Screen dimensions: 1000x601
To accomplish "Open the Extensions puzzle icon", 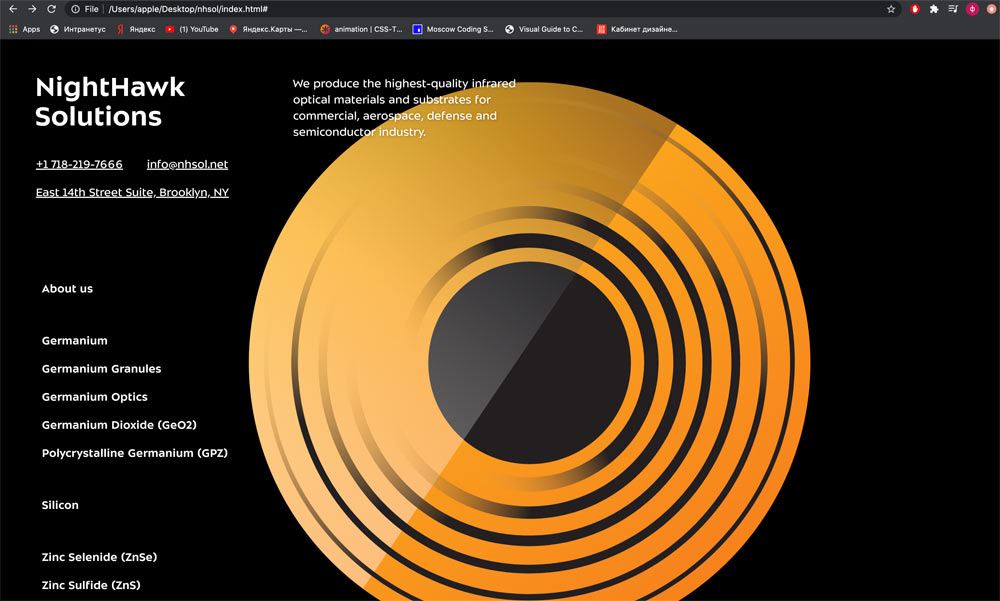I will point(934,9).
